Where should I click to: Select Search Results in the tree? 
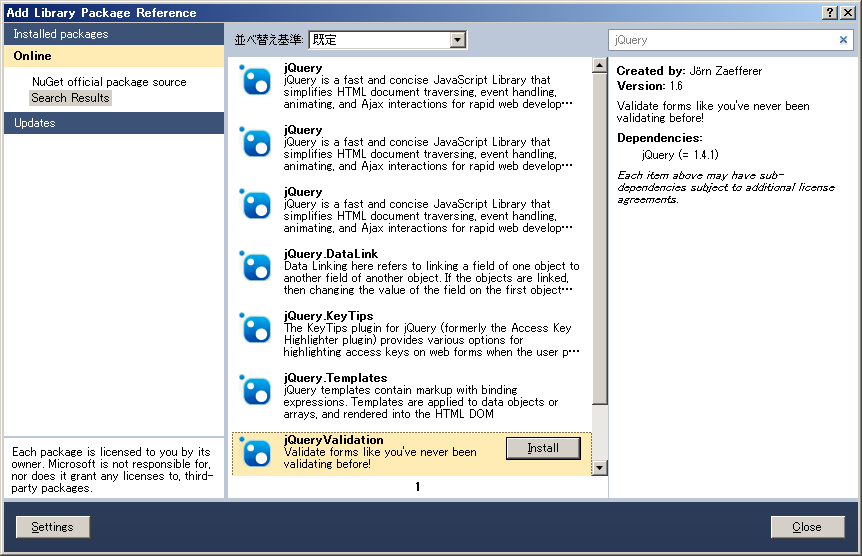tap(70, 98)
